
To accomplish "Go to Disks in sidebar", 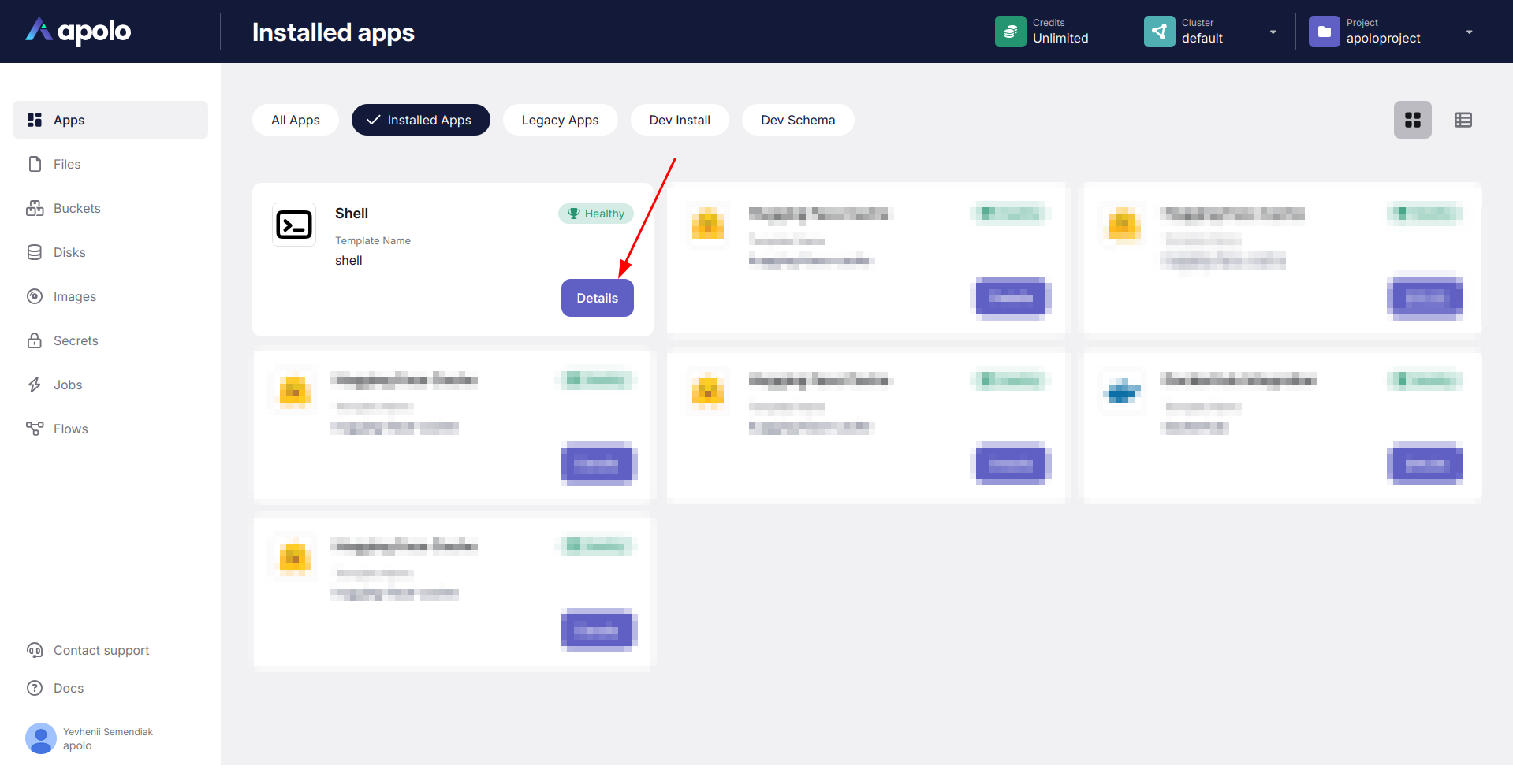I will [69, 252].
